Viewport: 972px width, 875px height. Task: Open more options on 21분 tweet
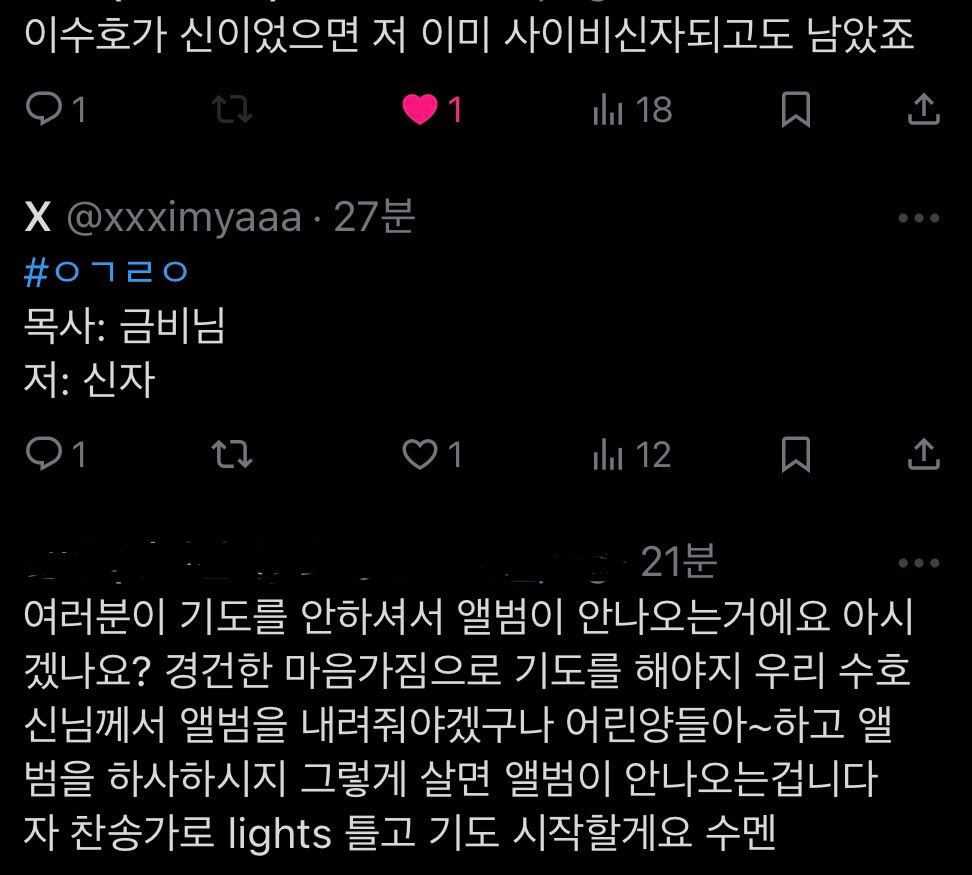pos(919,563)
